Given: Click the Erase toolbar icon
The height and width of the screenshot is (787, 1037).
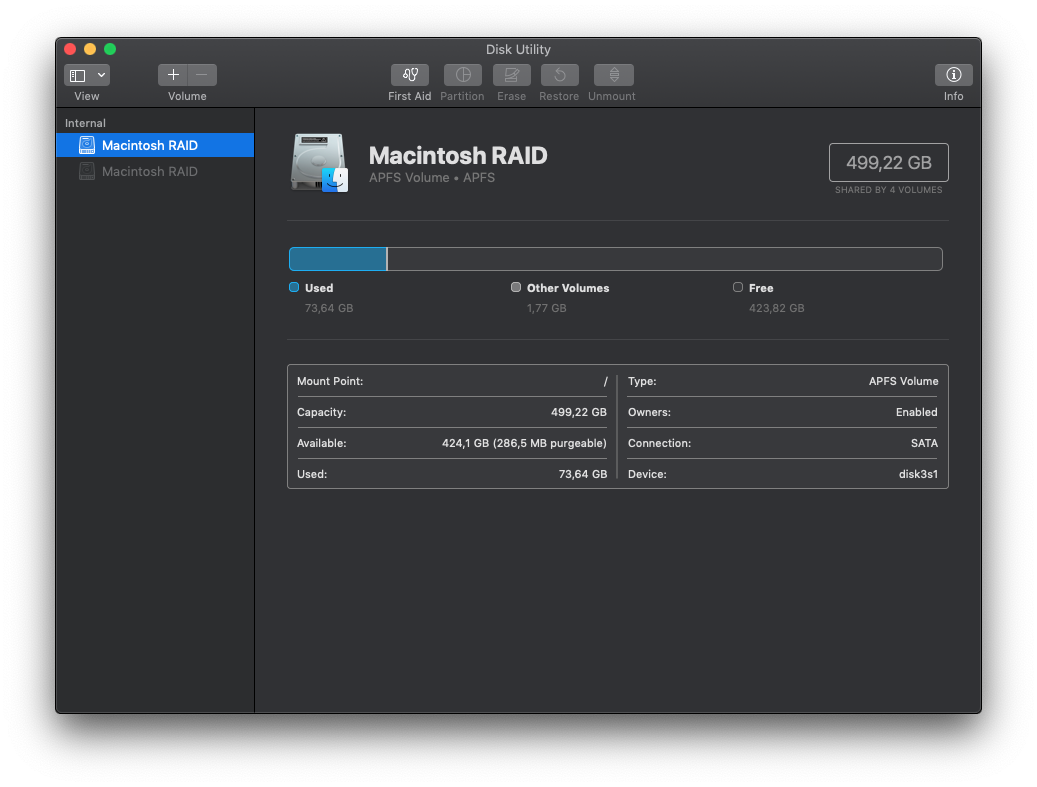Looking at the screenshot, I should click(512, 75).
